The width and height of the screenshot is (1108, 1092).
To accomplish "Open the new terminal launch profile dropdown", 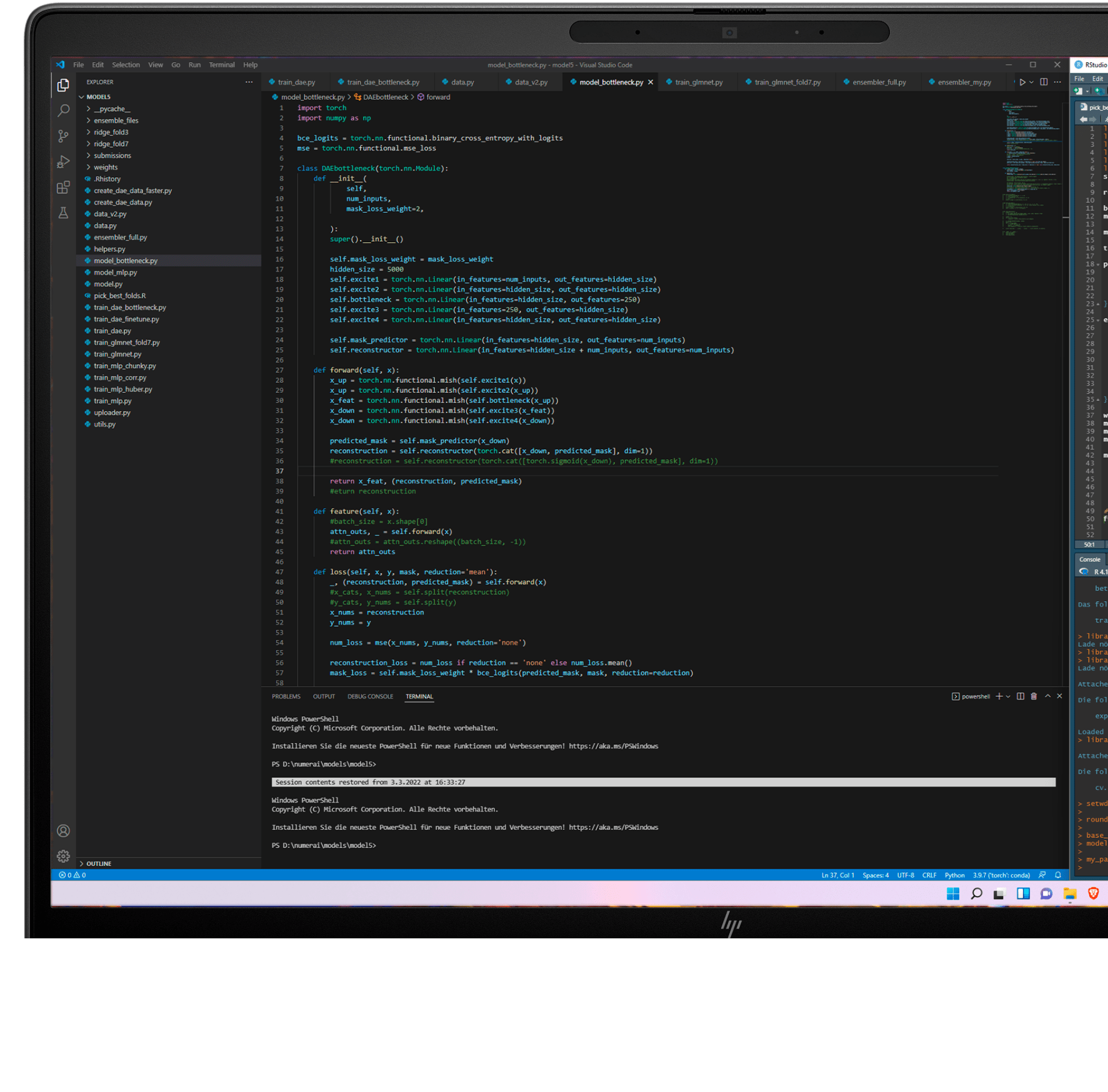I will tap(1008, 697).
